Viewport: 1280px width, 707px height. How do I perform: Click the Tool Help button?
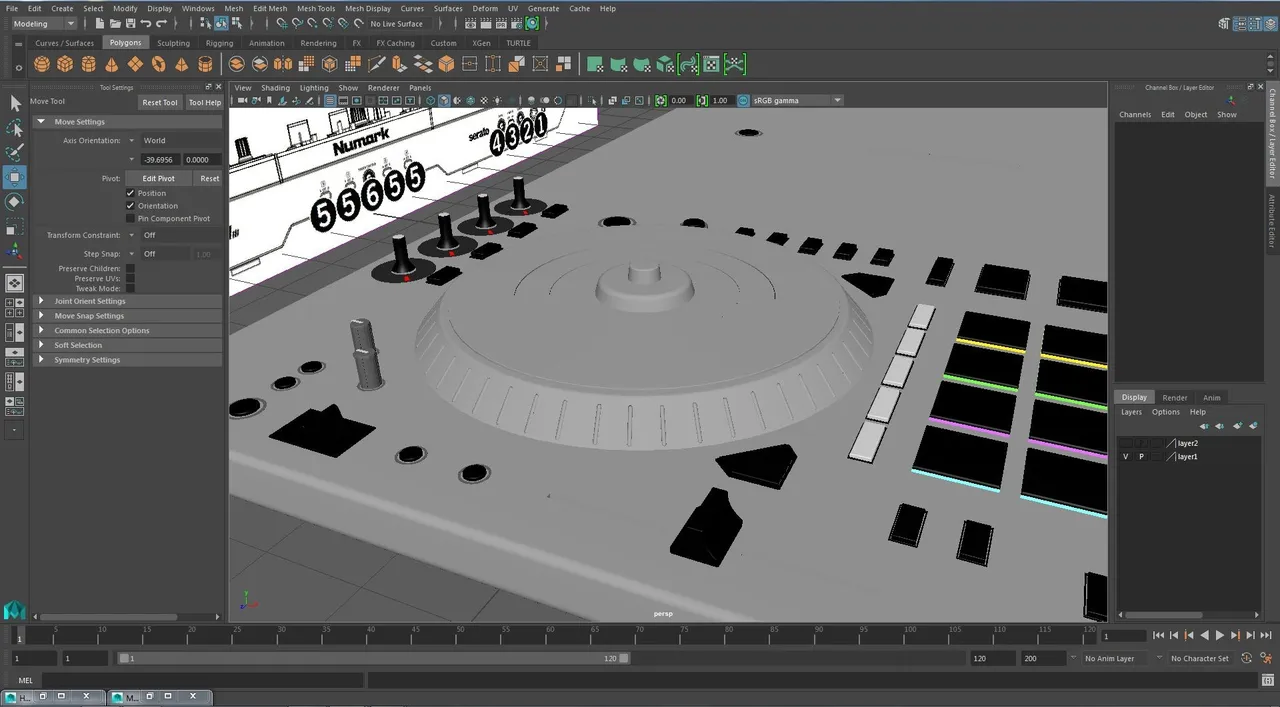tap(205, 102)
